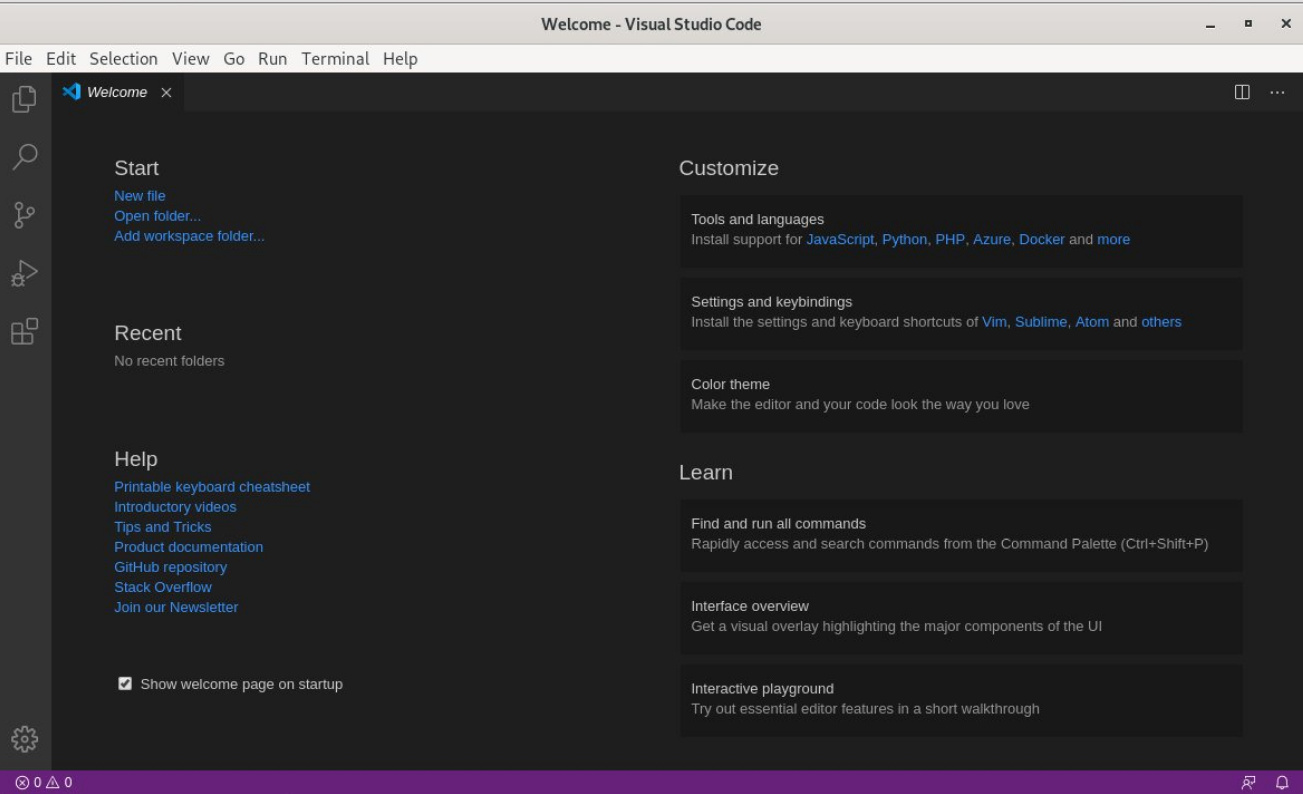This screenshot has width=1303, height=794.
Task: Open the Product documentation link
Action: tap(189, 547)
